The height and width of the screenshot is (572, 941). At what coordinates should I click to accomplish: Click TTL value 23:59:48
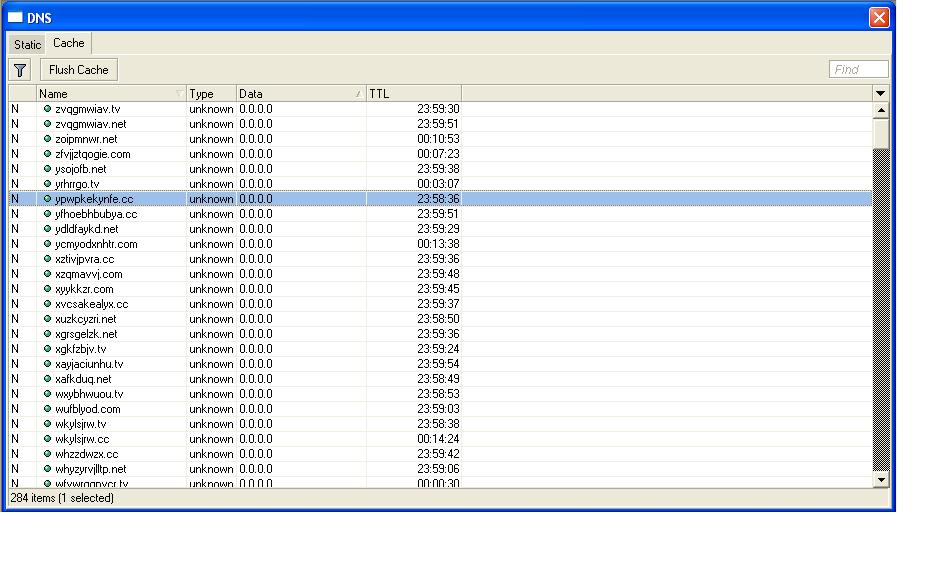click(x=438, y=274)
